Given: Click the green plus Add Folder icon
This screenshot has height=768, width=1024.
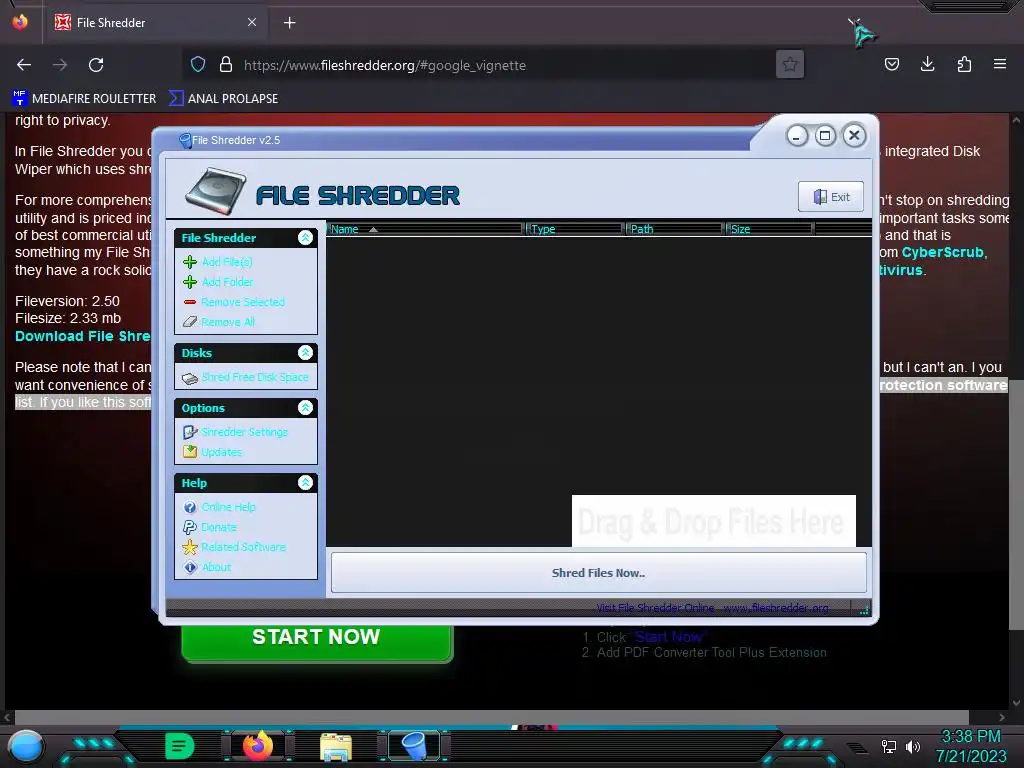Looking at the screenshot, I should (x=190, y=282).
